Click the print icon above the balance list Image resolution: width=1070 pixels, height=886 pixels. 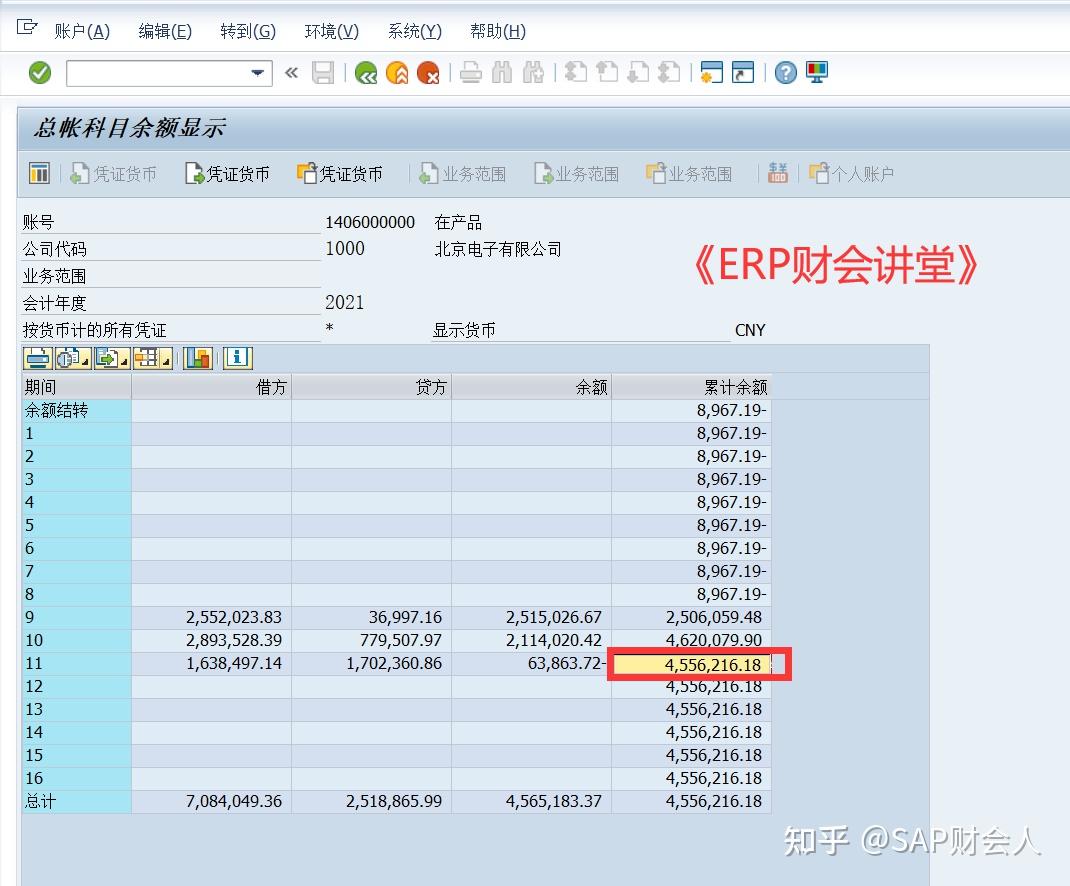(x=37, y=357)
